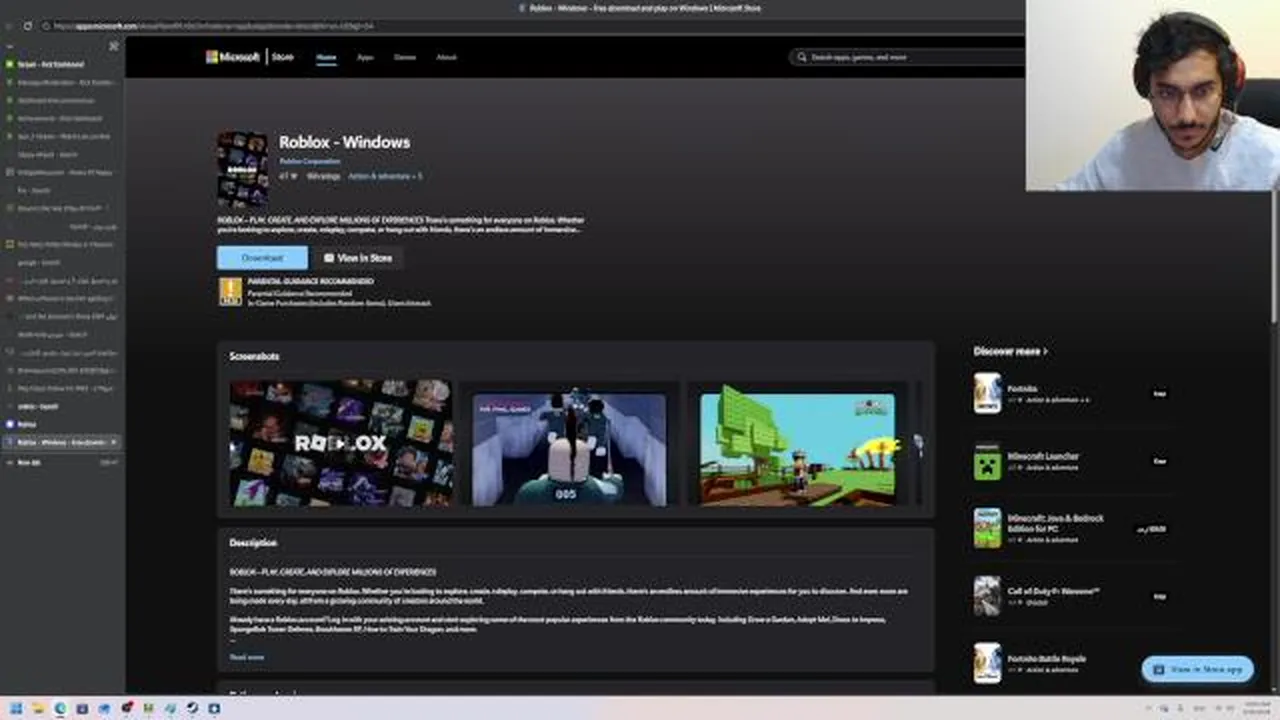Screen dimensions: 1280x720
Task: Open Call of Duty: Warzone listing
Action: [x=1053, y=591]
